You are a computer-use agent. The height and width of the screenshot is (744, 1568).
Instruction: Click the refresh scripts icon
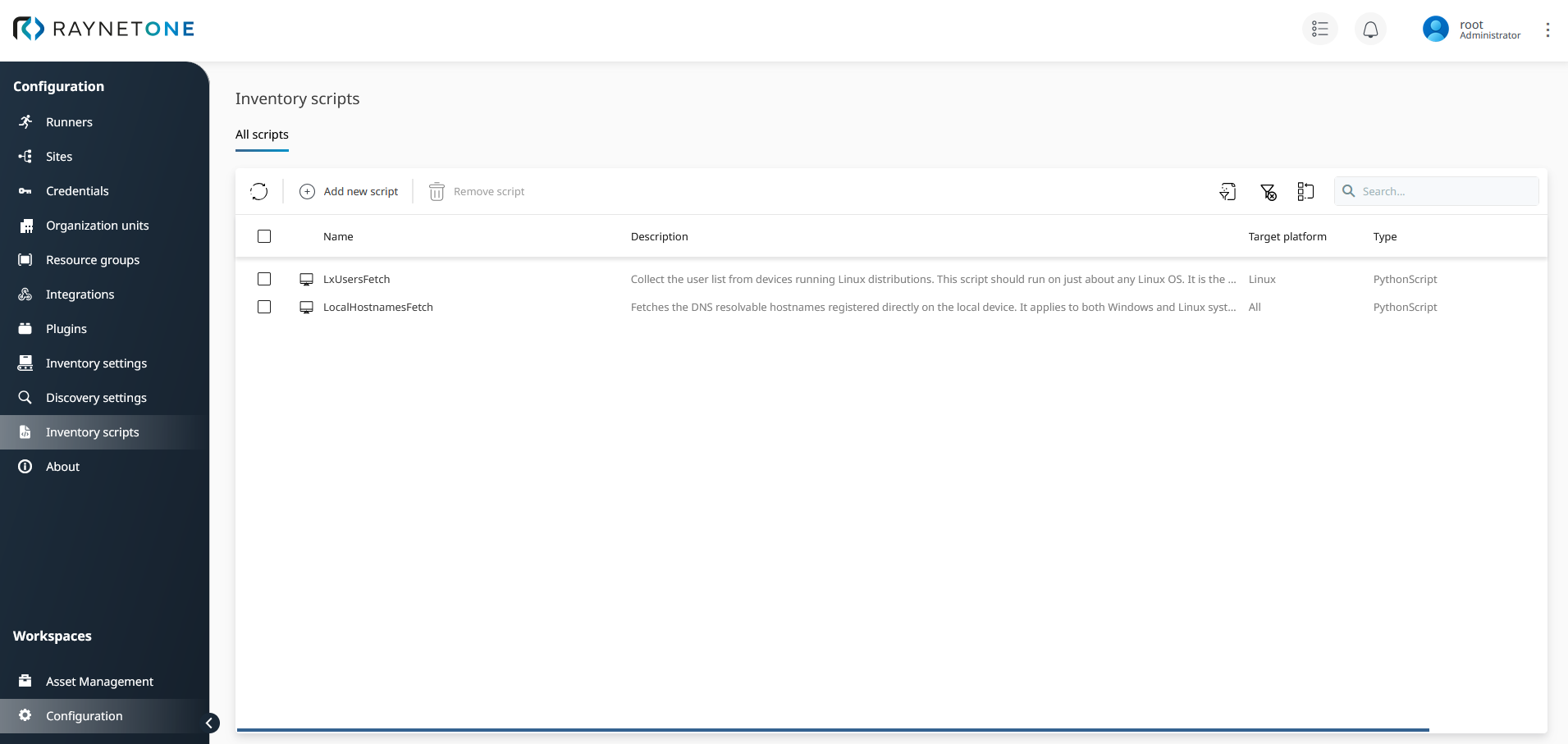click(258, 191)
